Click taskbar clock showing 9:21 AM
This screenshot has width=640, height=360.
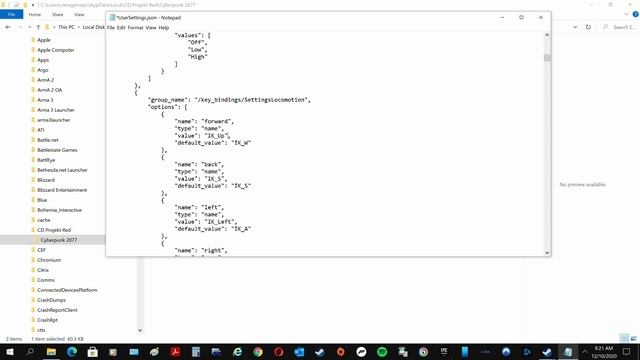coord(604,352)
